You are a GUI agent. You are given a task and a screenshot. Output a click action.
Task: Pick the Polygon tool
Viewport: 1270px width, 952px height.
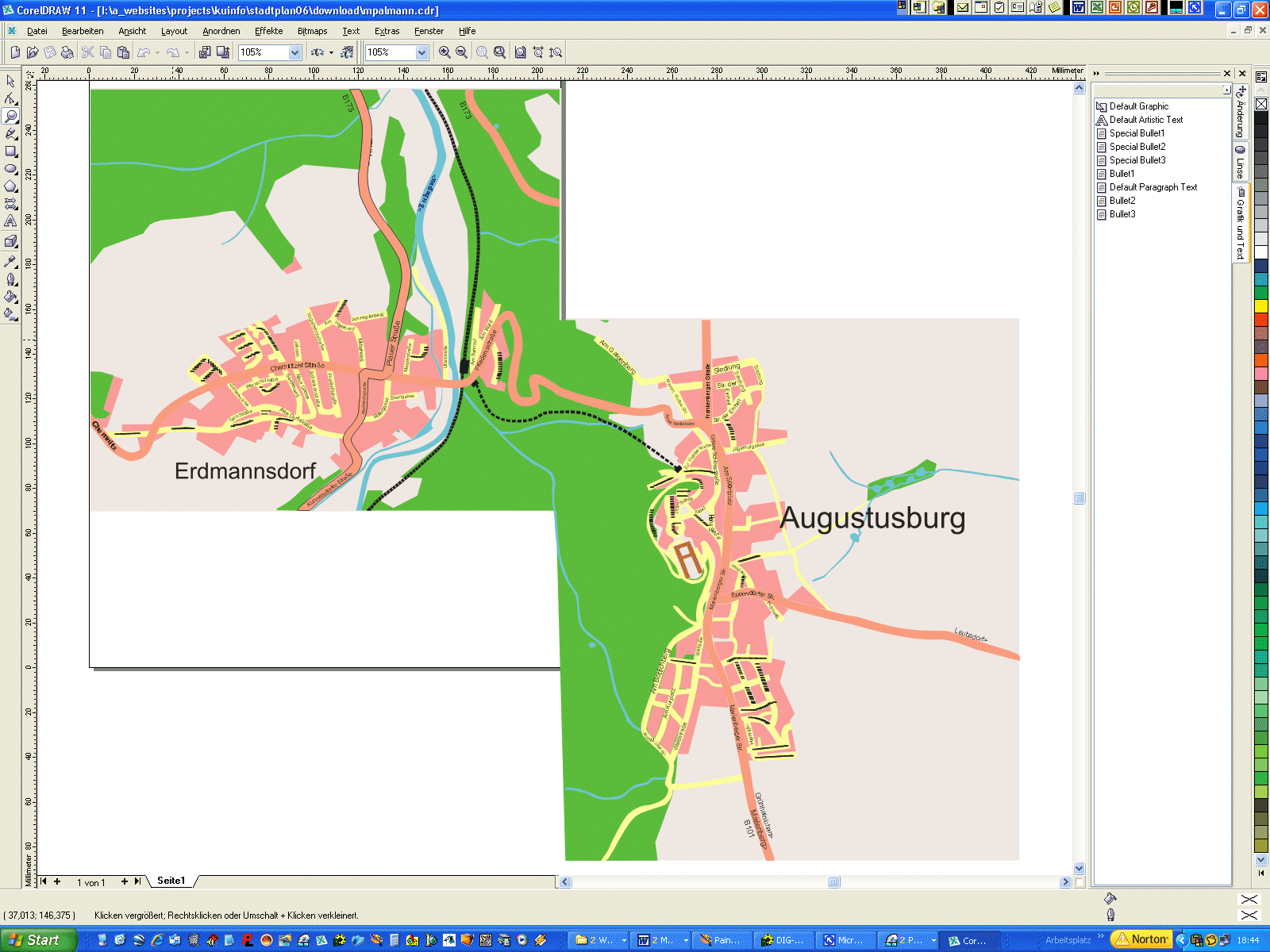click(10, 186)
